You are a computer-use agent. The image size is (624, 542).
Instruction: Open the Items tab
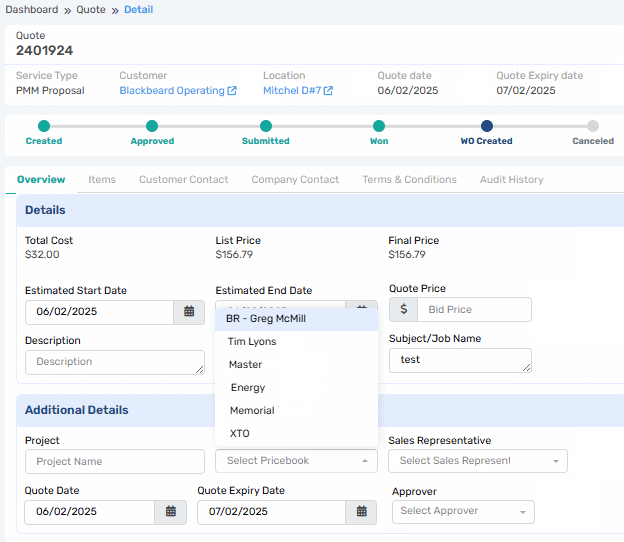tap(102, 180)
